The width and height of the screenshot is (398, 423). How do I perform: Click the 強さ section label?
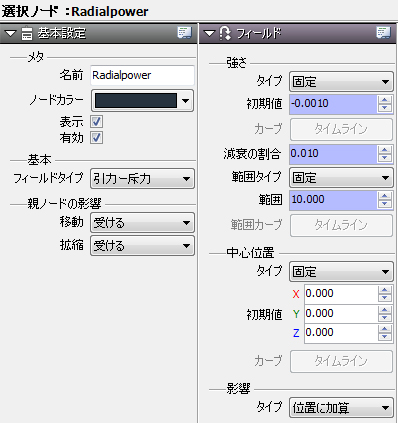(x=236, y=63)
